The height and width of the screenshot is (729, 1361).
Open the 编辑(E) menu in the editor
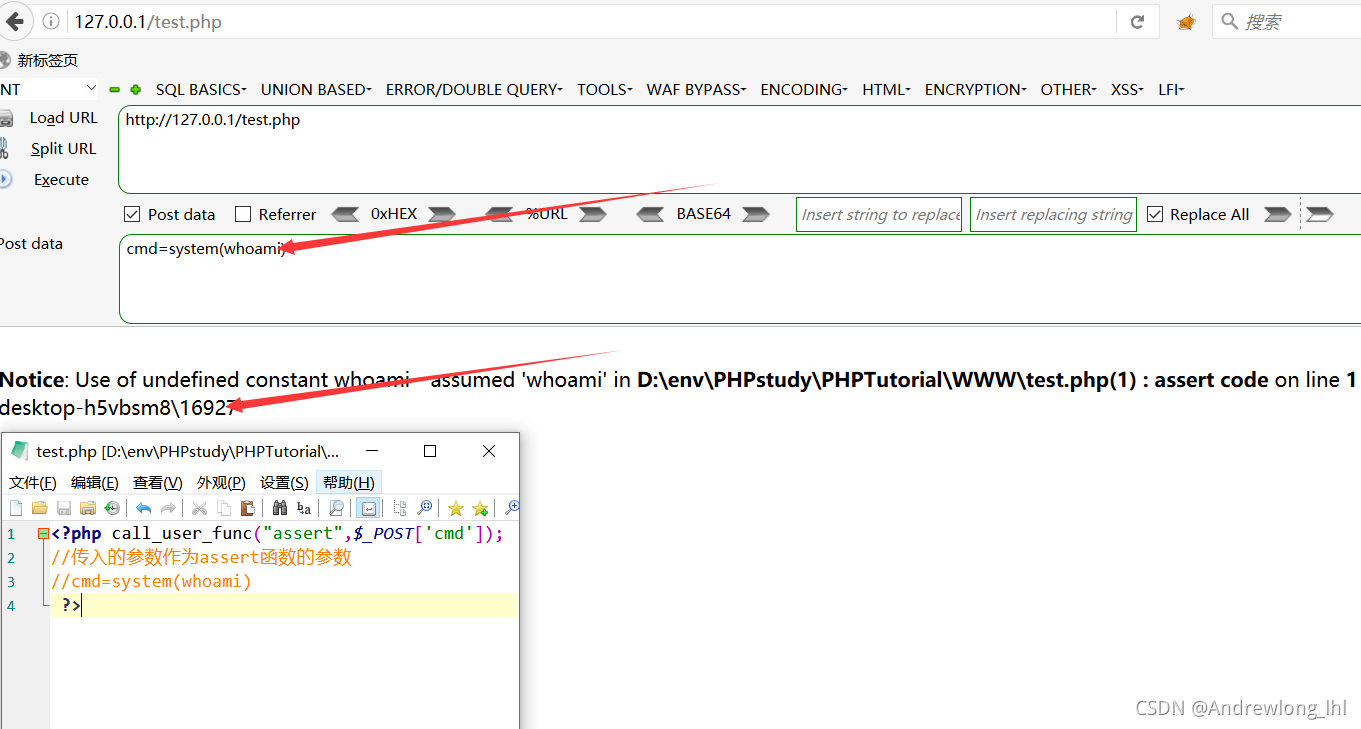pyautogui.click(x=95, y=482)
